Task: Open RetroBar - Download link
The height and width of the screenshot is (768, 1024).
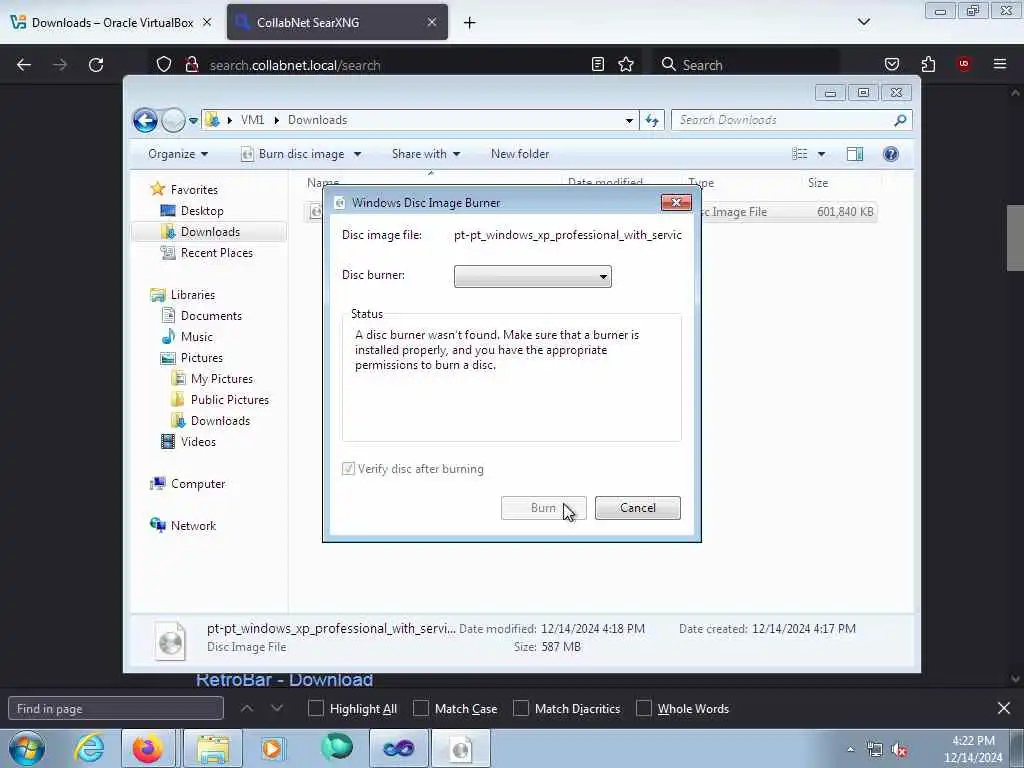Action: (x=284, y=680)
